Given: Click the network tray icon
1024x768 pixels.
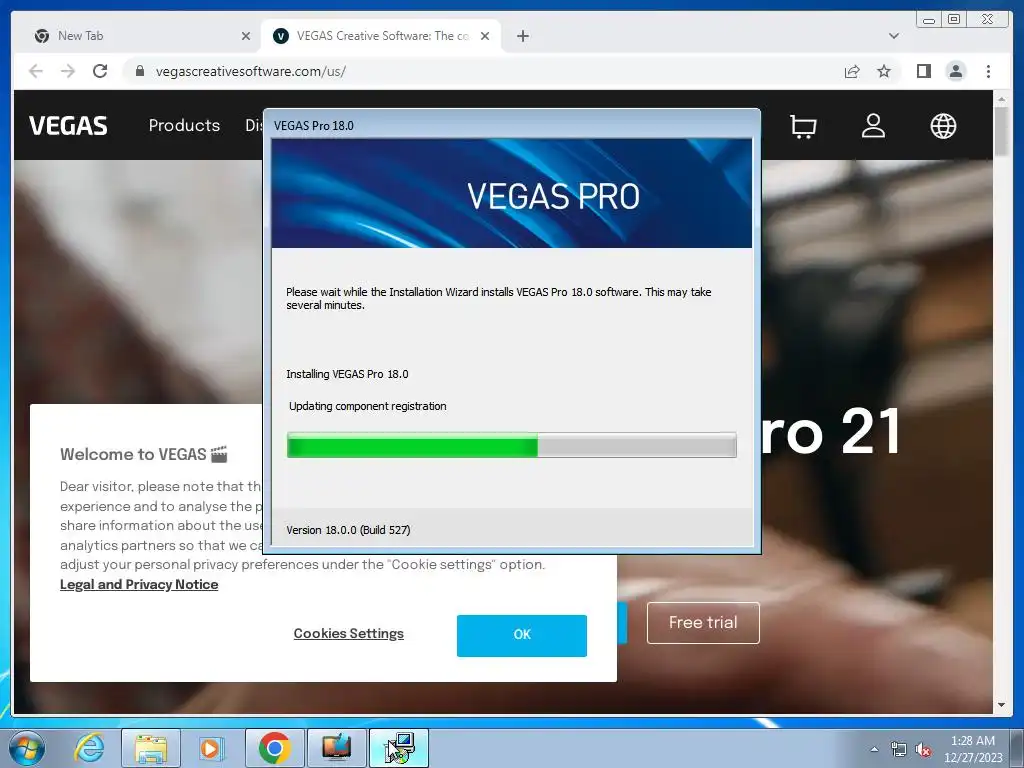Looking at the screenshot, I should tap(899, 749).
